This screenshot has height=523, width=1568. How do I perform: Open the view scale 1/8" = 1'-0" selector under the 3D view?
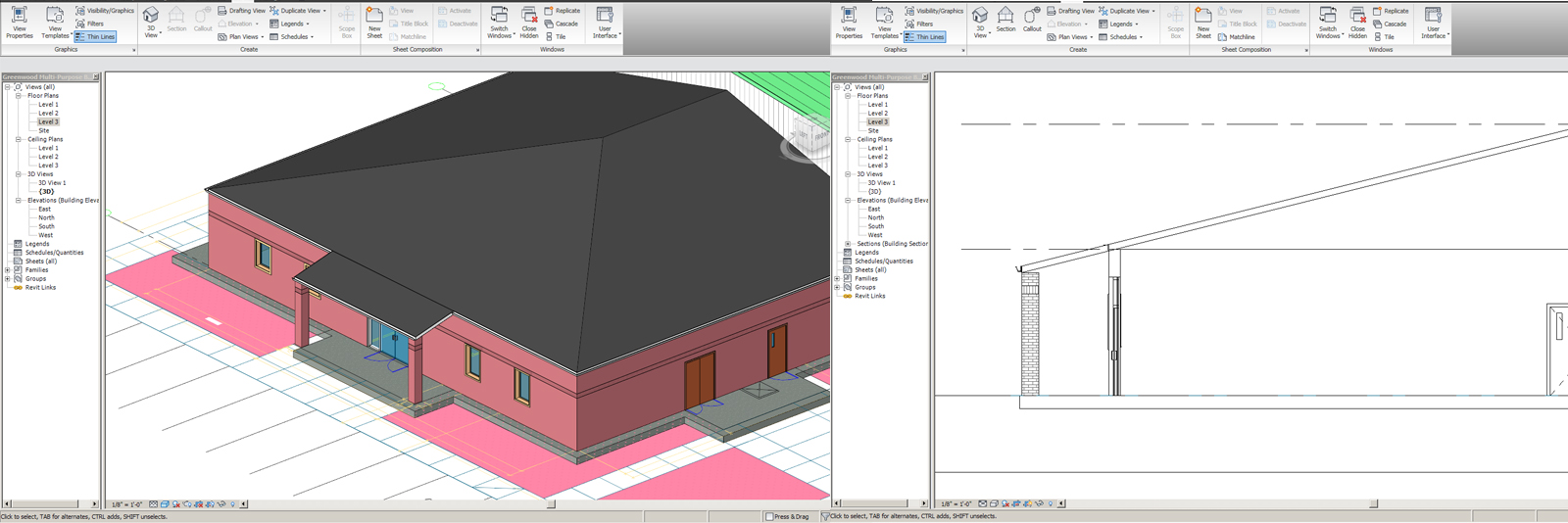[x=127, y=504]
